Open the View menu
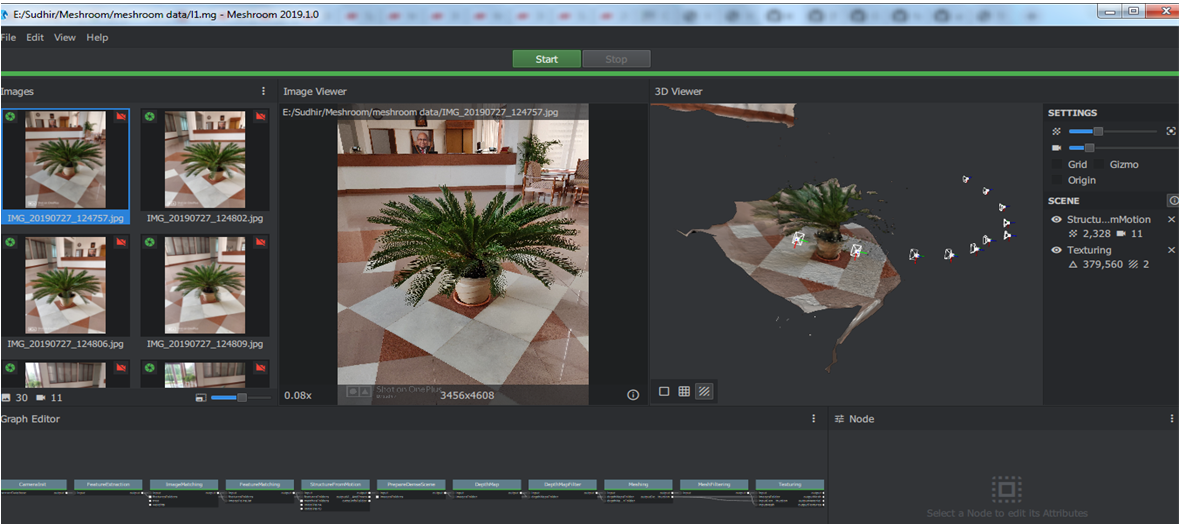 coord(65,38)
